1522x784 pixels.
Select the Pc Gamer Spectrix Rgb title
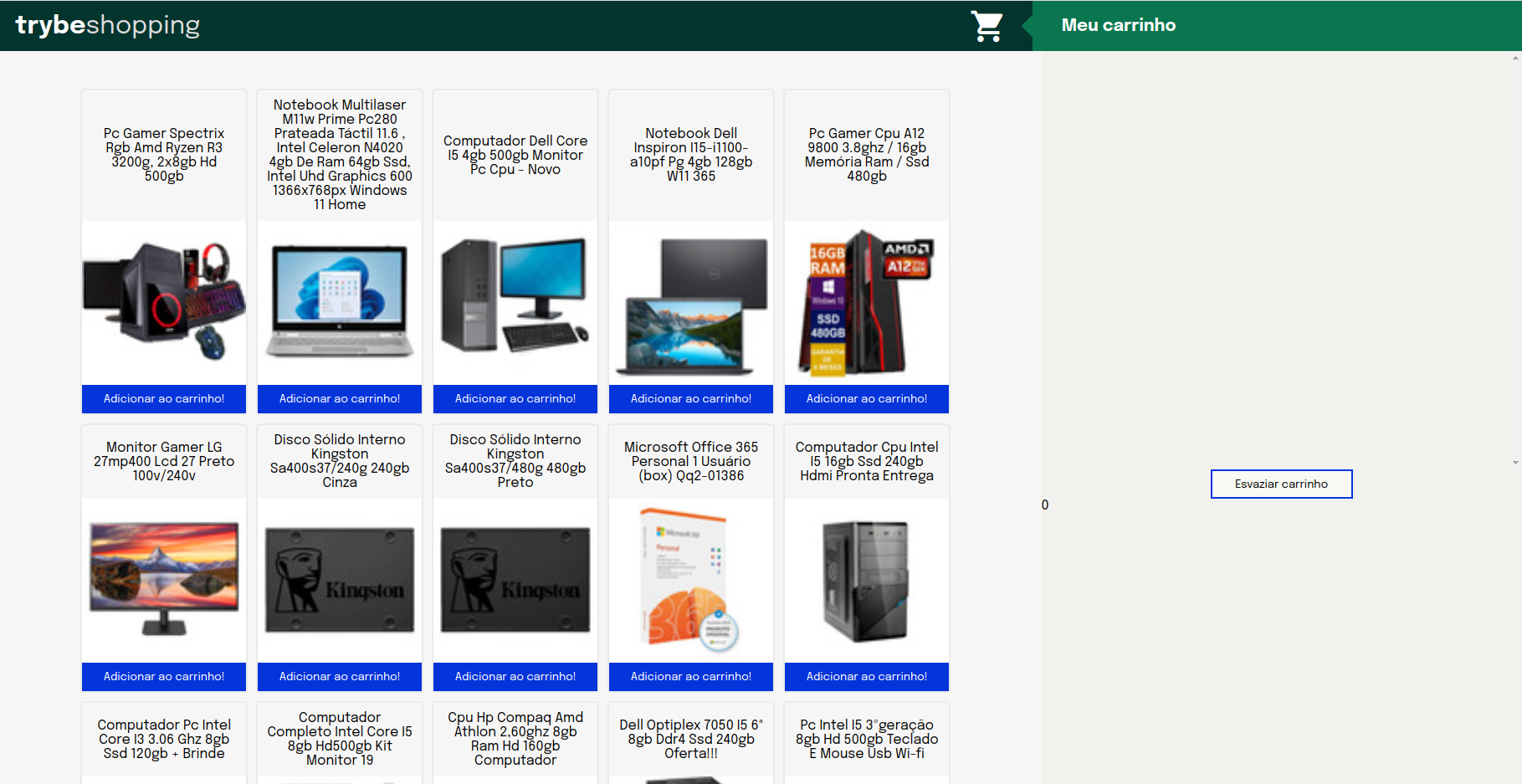(x=164, y=155)
